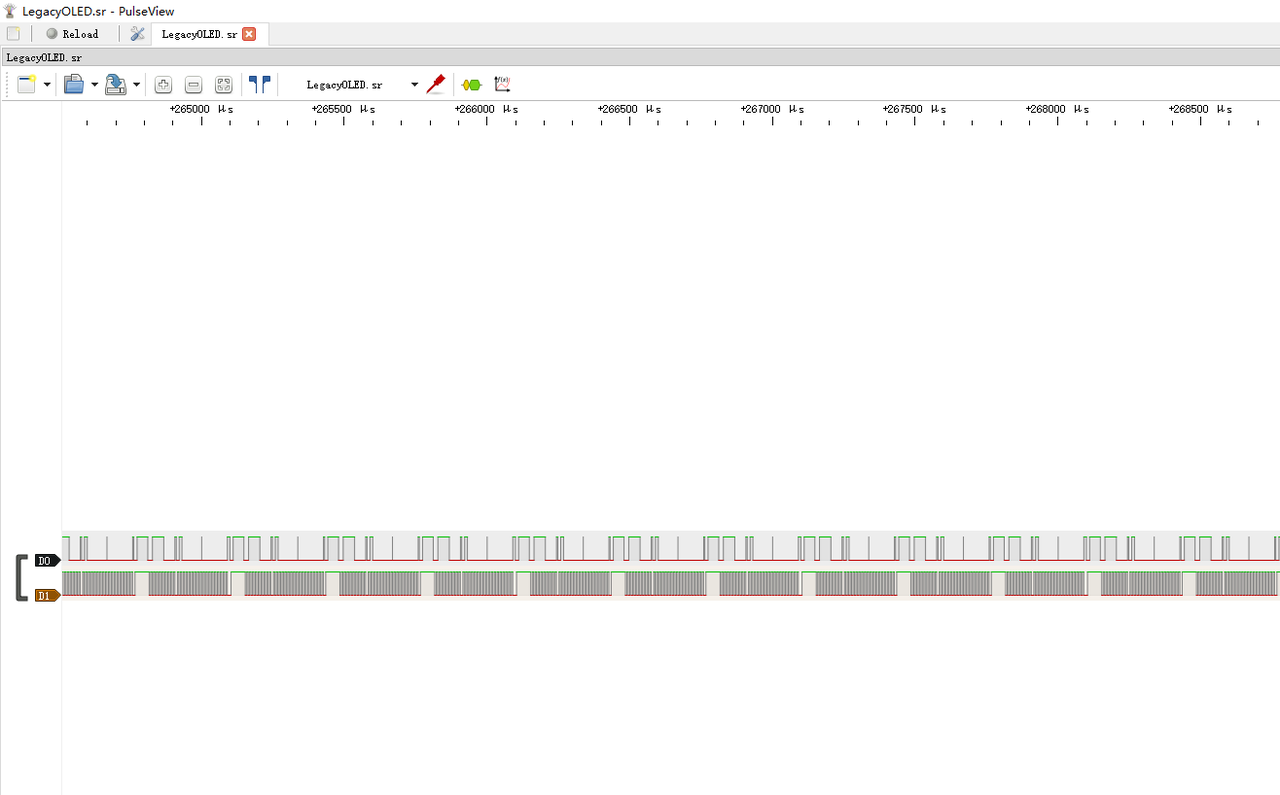Add a math signal
This screenshot has height=795, width=1280.
[x=502, y=85]
